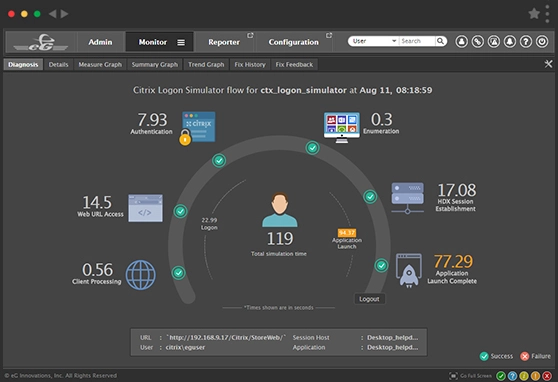This screenshot has height=382, width=558.
Task: Open the user profile icon
Action: coord(462,42)
